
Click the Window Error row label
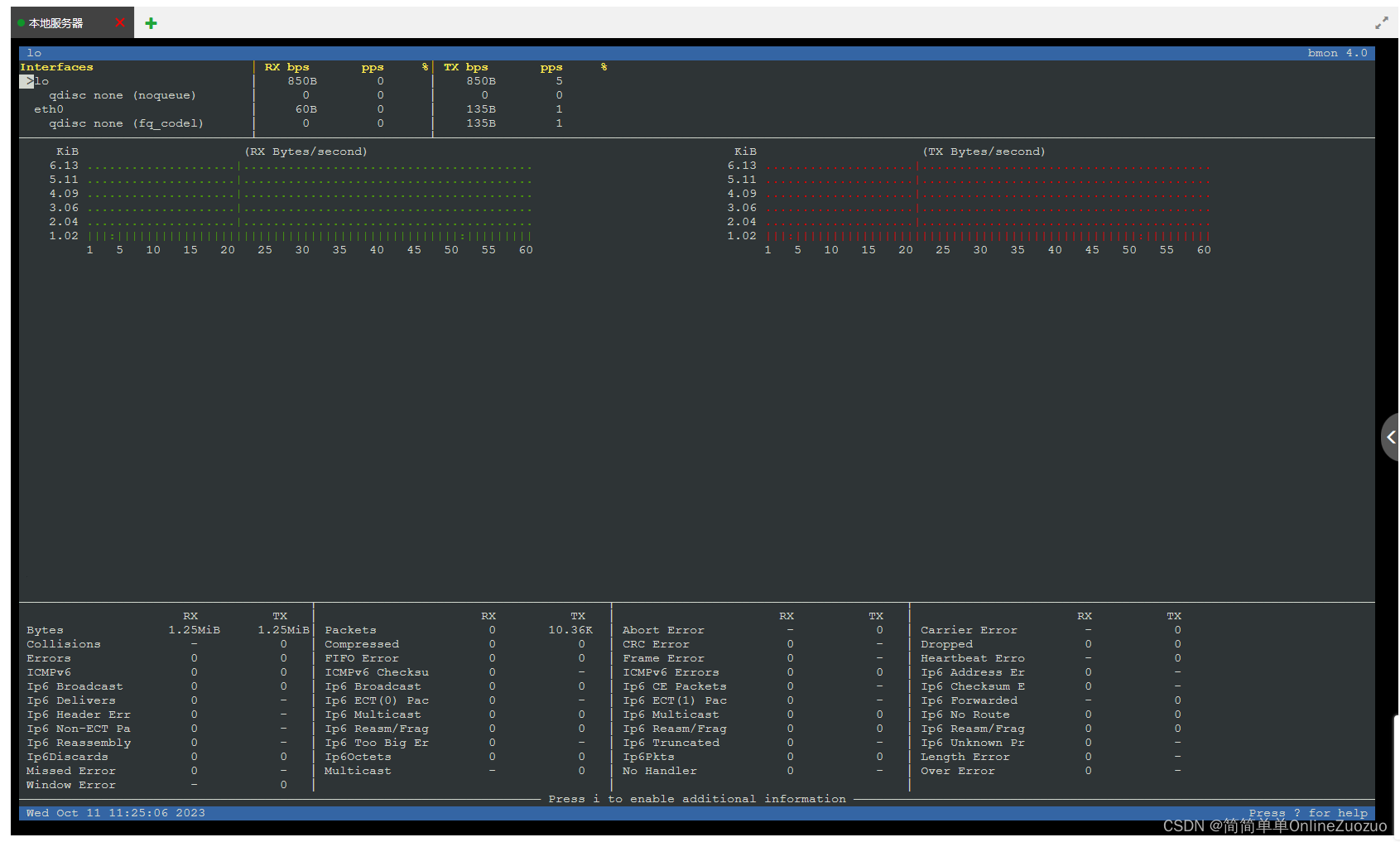[71, 785]
